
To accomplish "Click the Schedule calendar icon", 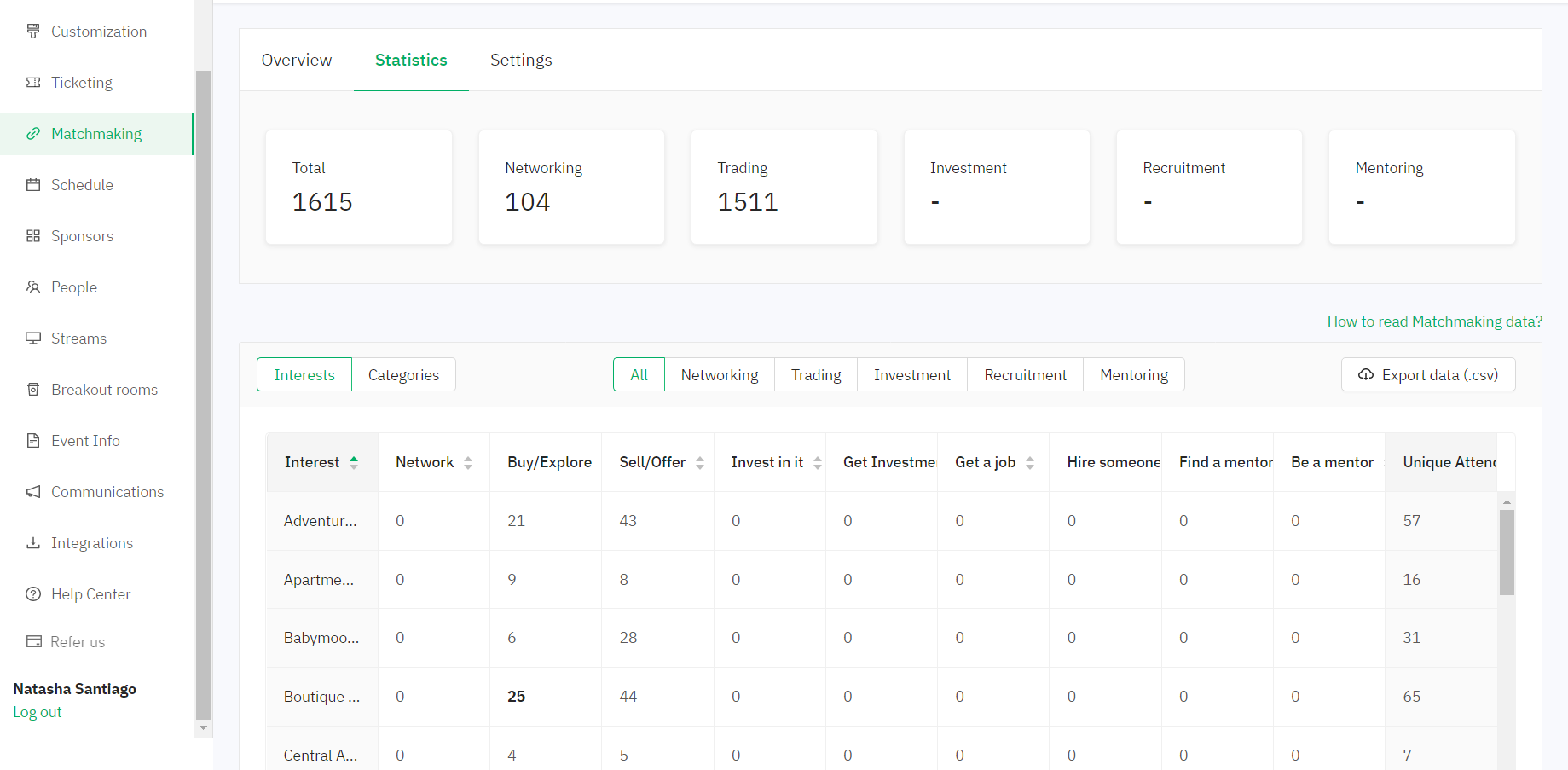I will (x=33, y=185).
